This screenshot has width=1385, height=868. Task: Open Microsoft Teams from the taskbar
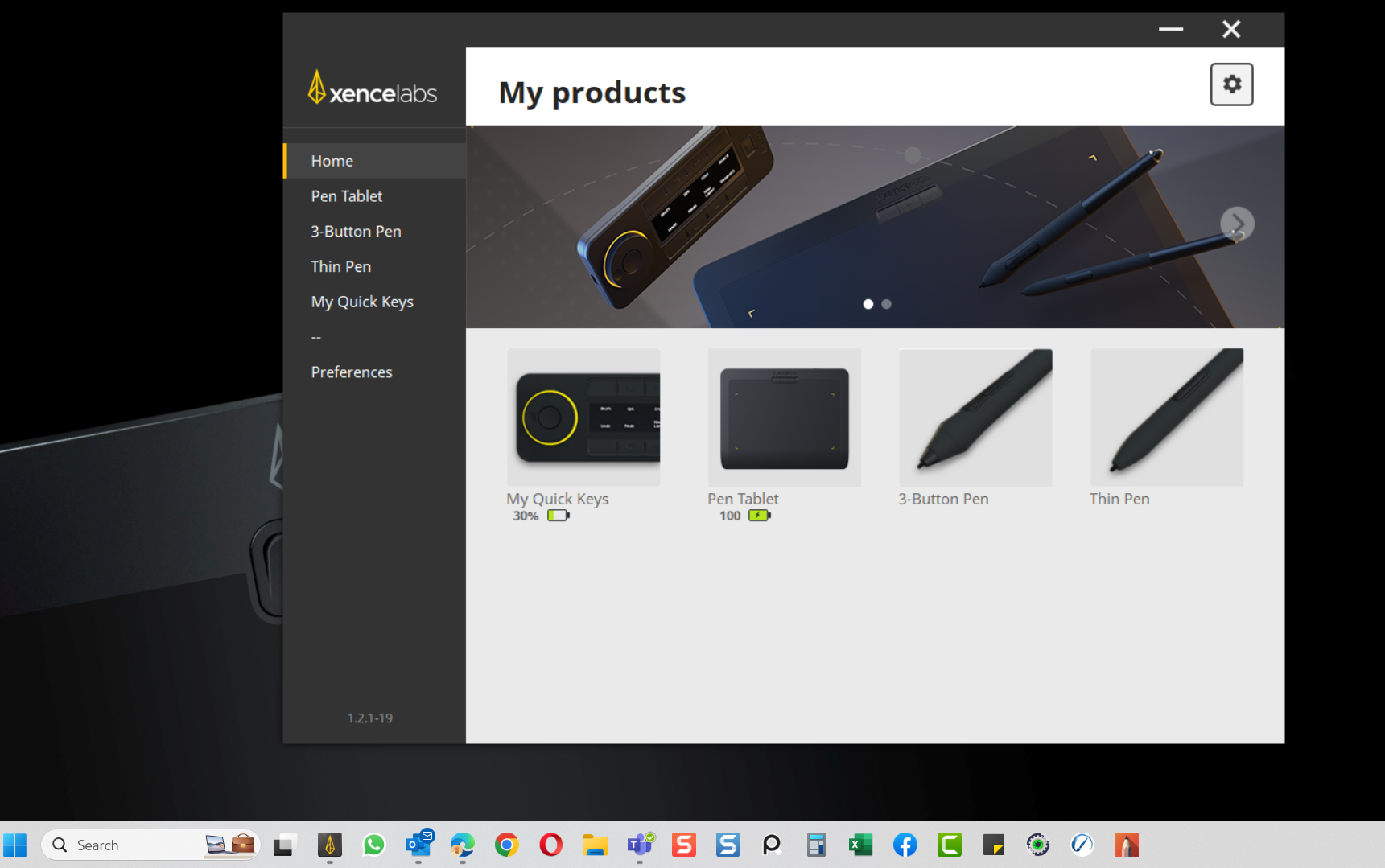click(641, 845)
